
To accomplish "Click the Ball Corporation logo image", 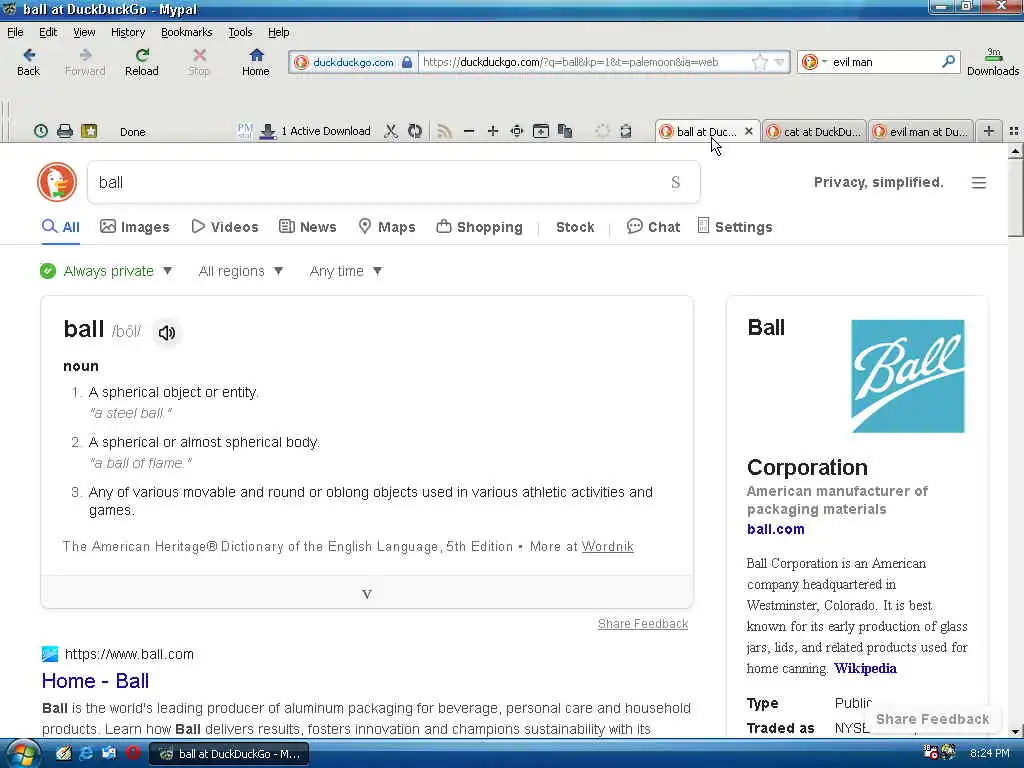I will click(908, 376).
